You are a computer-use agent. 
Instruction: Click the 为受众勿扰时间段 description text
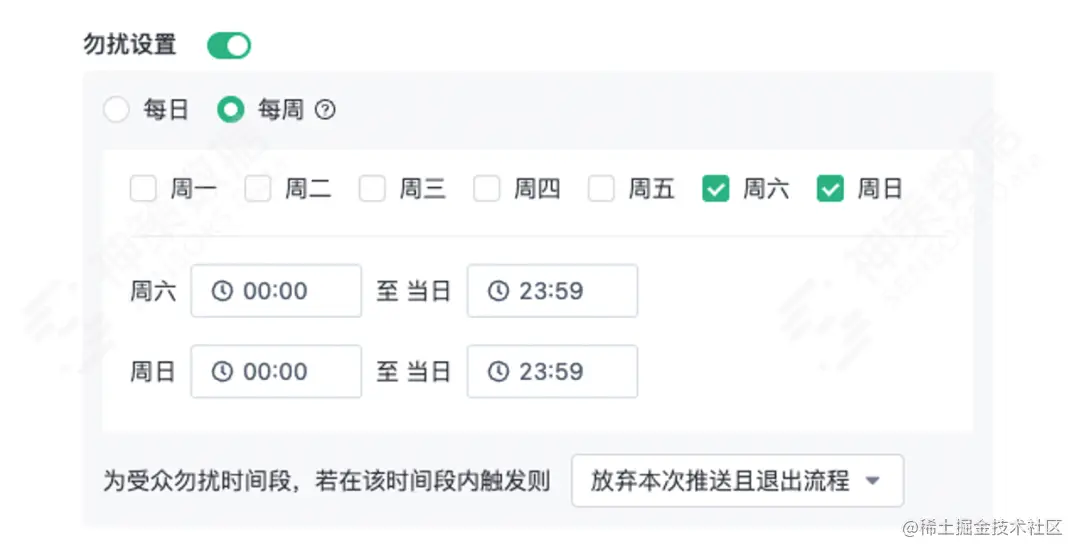326,481
